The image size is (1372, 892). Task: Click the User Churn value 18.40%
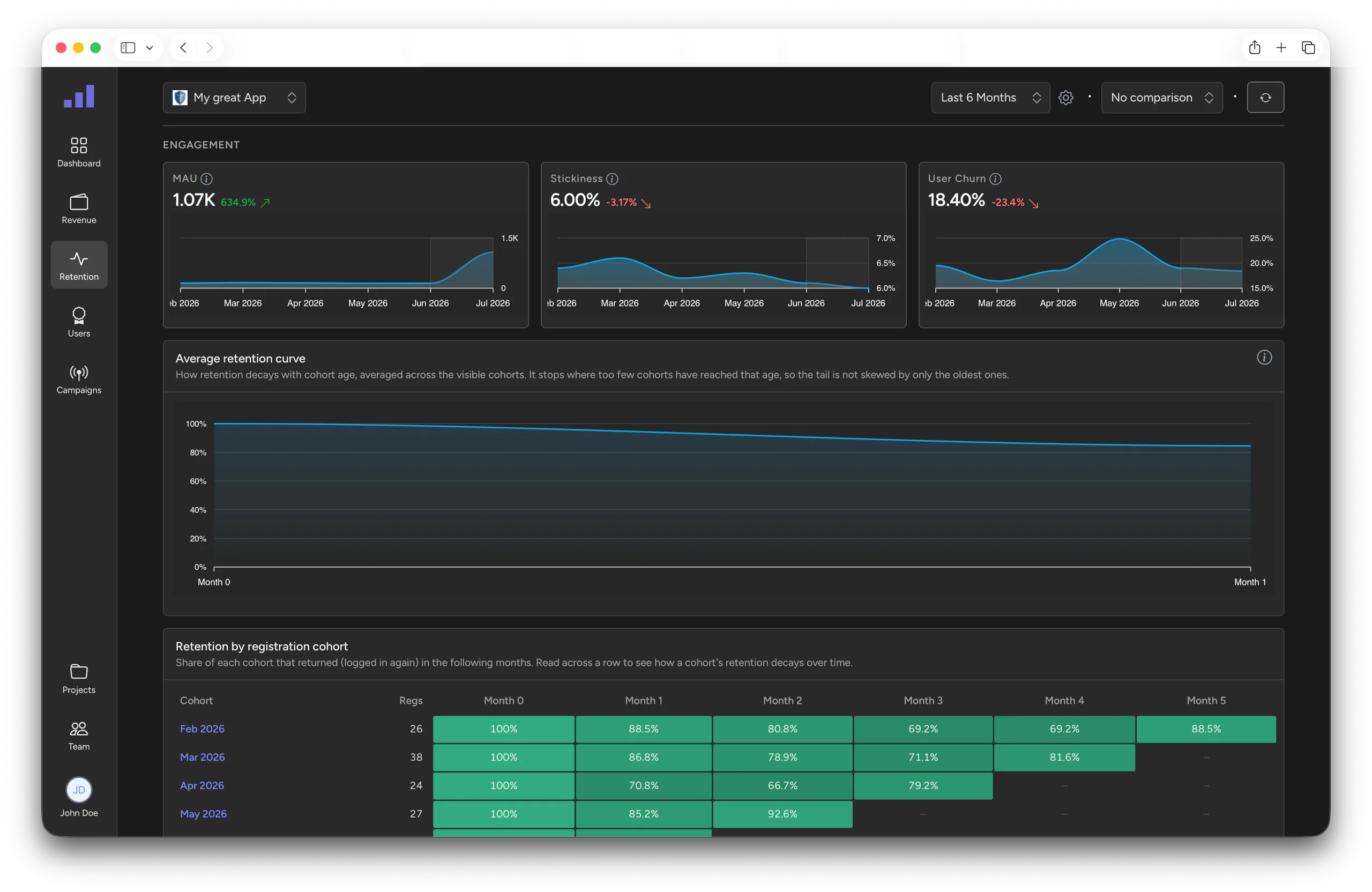[956, 200]
